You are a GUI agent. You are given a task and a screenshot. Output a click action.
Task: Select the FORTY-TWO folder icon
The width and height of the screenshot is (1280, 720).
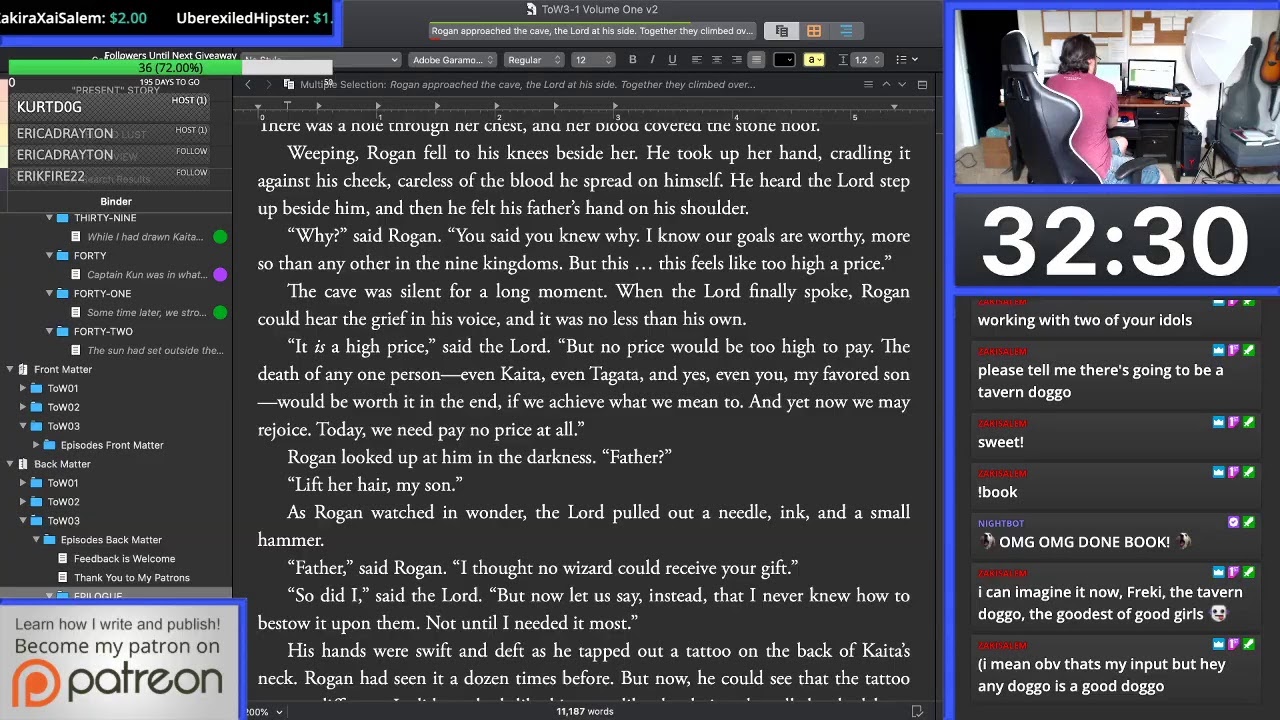point(62,332)
